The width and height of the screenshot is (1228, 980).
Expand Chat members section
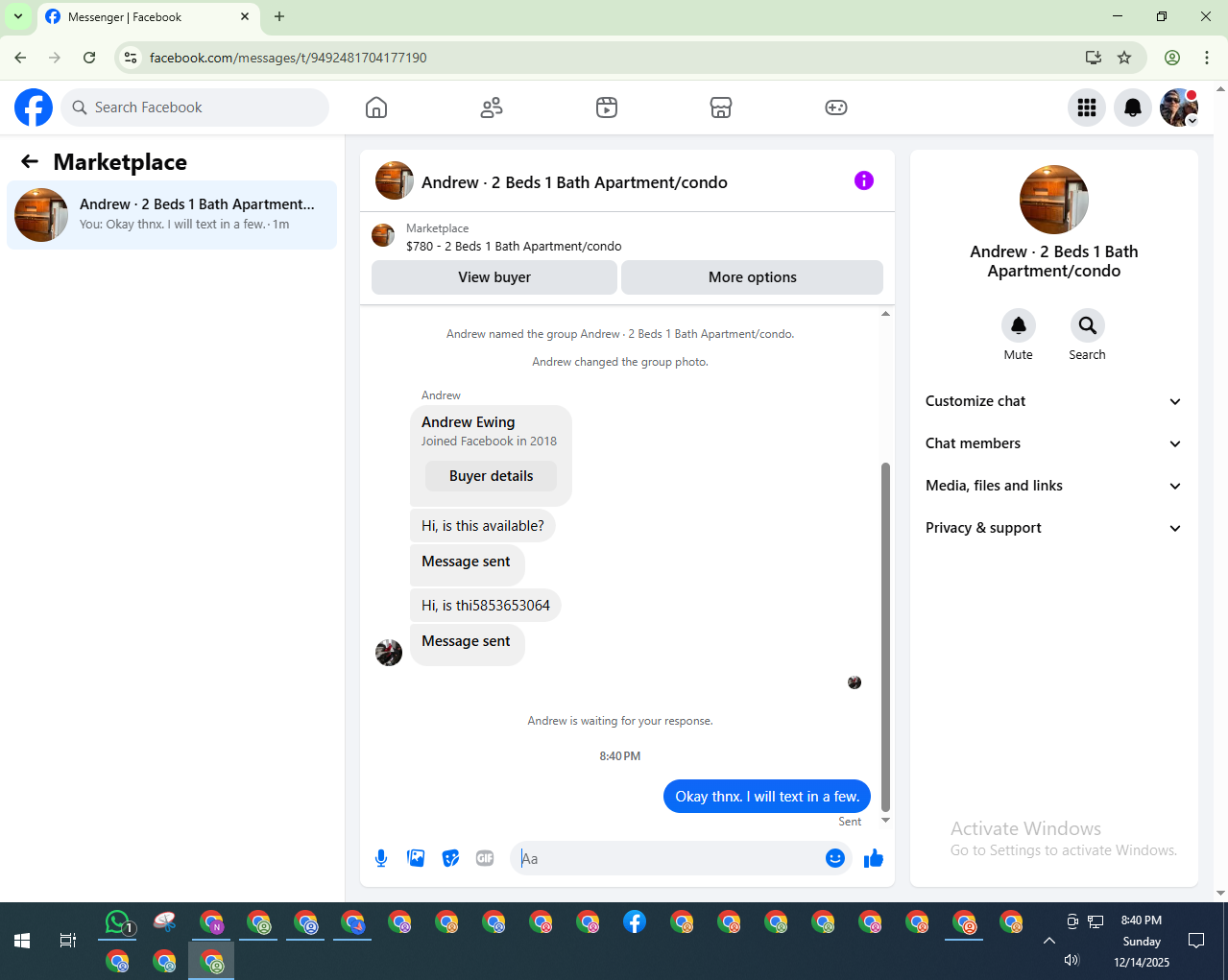click(x=1054, y=443)
